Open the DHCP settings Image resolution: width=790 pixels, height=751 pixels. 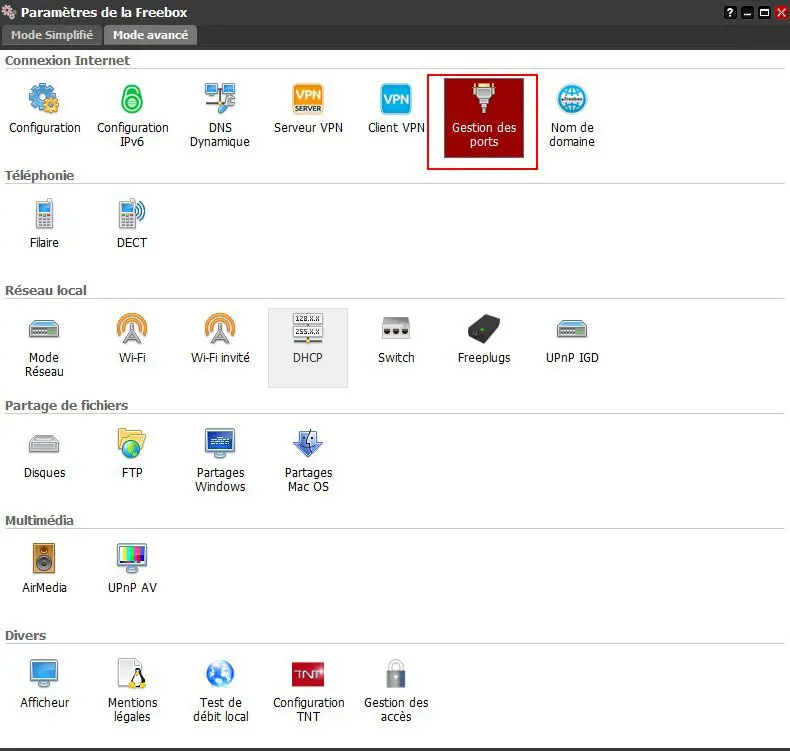coord(308,348)
